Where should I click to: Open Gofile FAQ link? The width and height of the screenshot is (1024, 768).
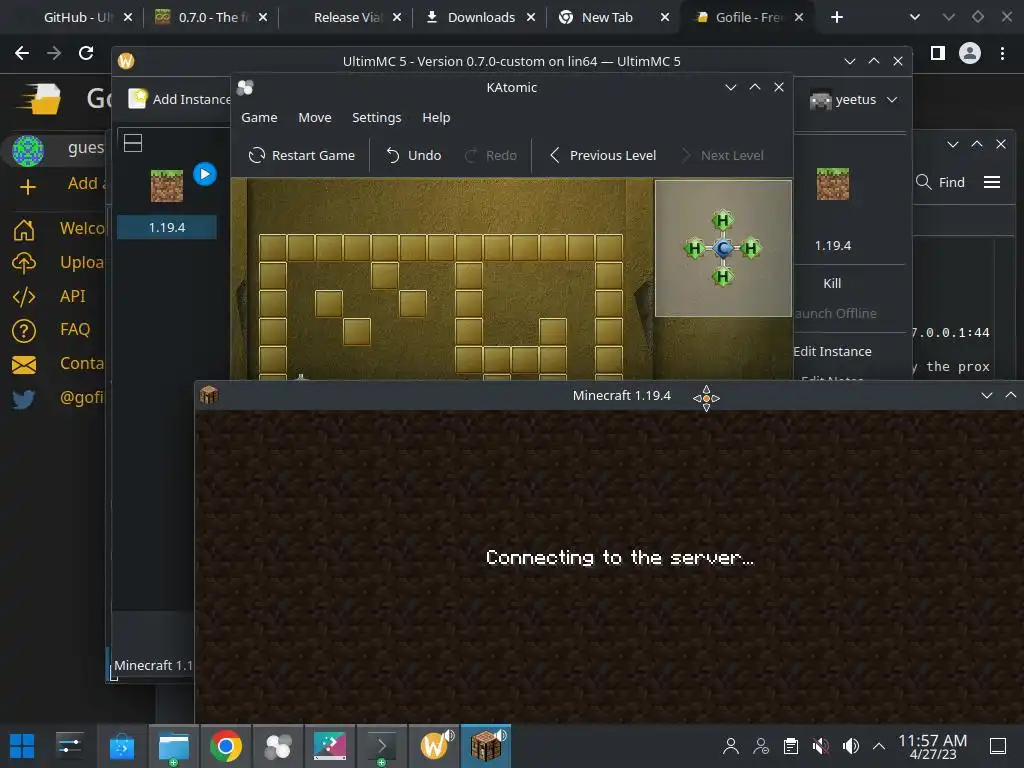point(51,330)
